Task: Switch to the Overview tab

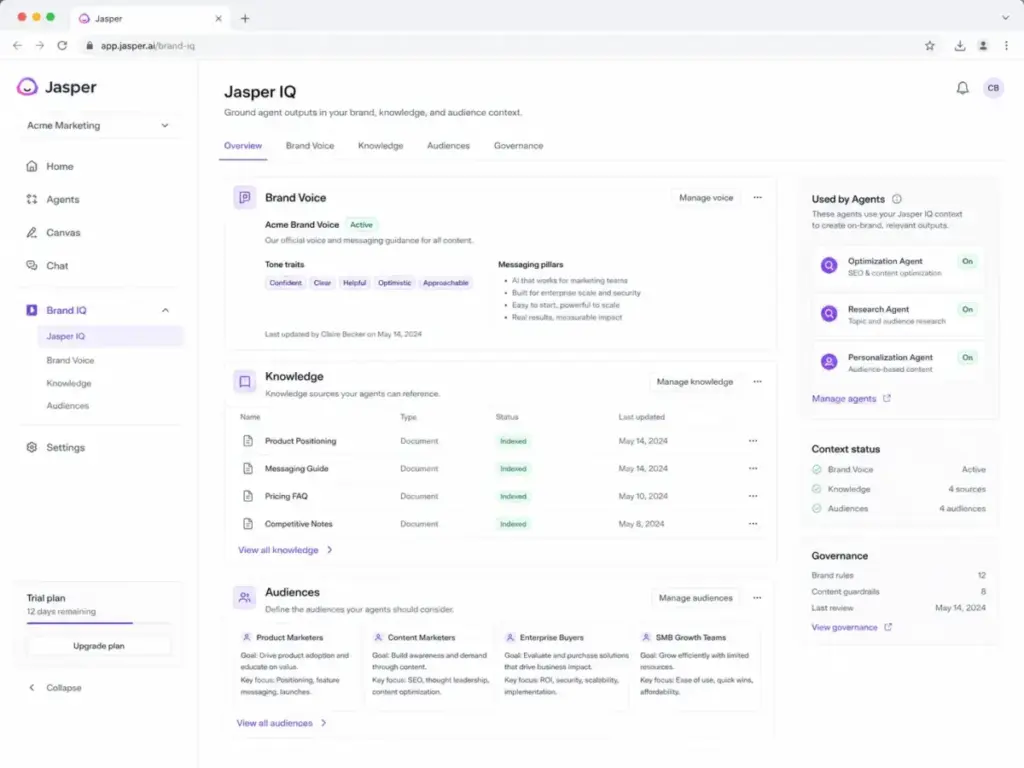Action: tap(243, 146)
